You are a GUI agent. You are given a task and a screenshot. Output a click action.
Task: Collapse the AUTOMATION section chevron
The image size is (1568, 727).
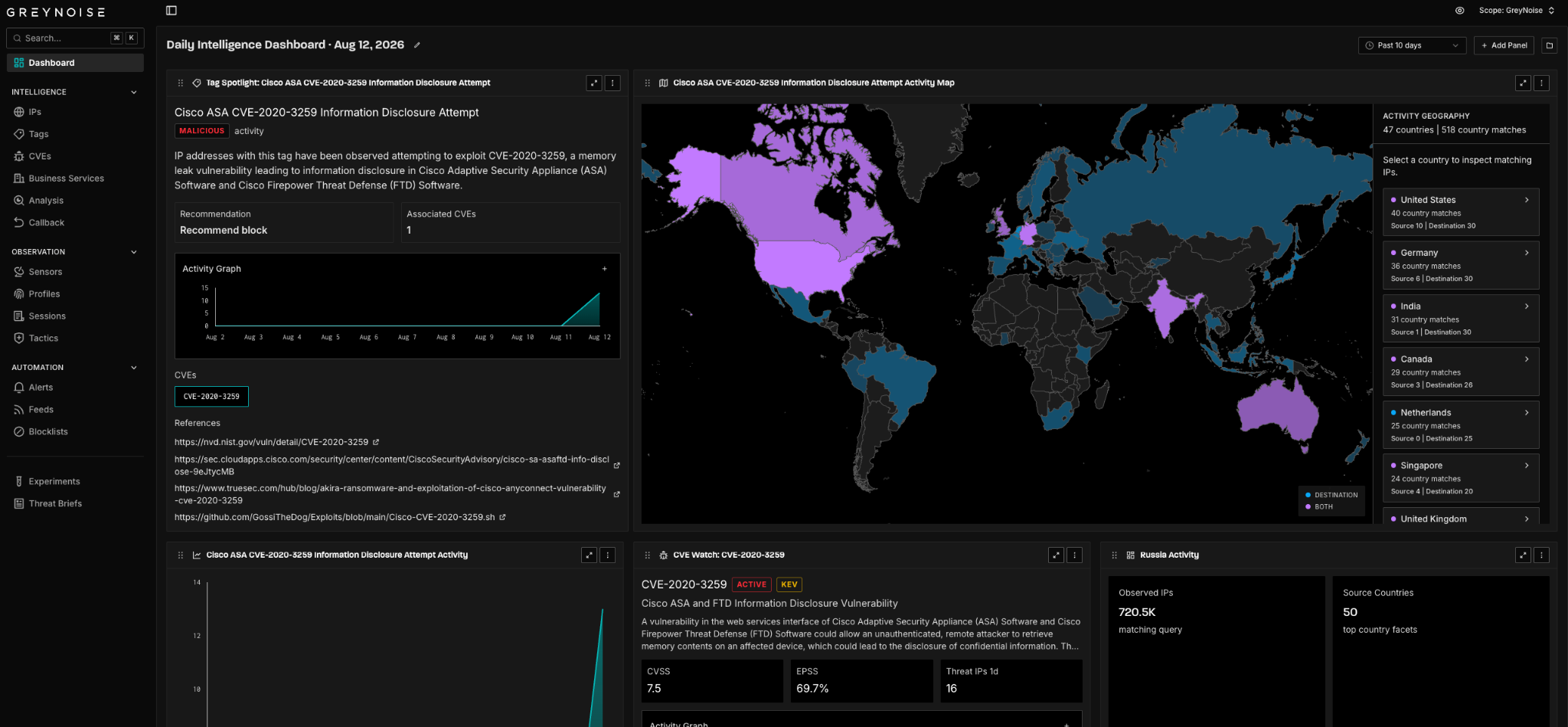[134, 368]
